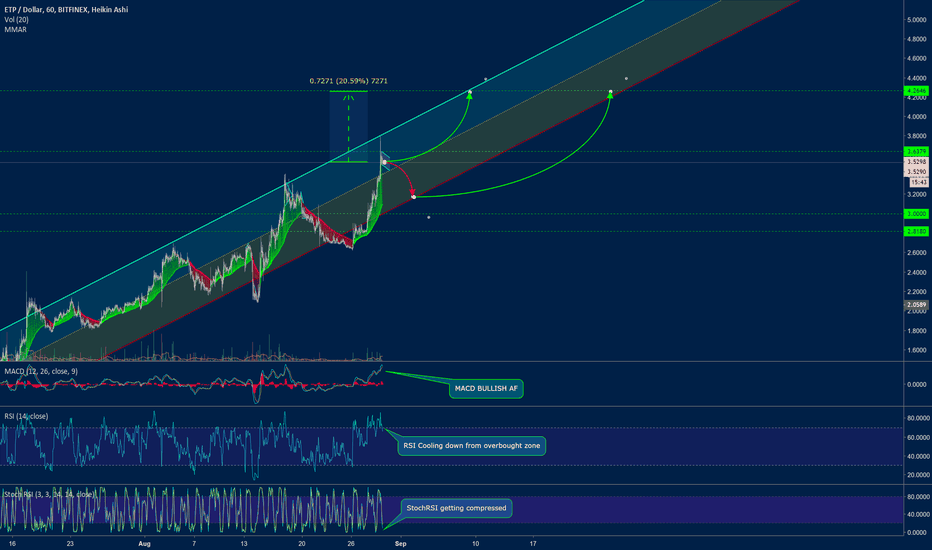Click the 3.5298 price tag
This screenshot has width=932, height=550.
pyautogui.click(x=916, y=162)
